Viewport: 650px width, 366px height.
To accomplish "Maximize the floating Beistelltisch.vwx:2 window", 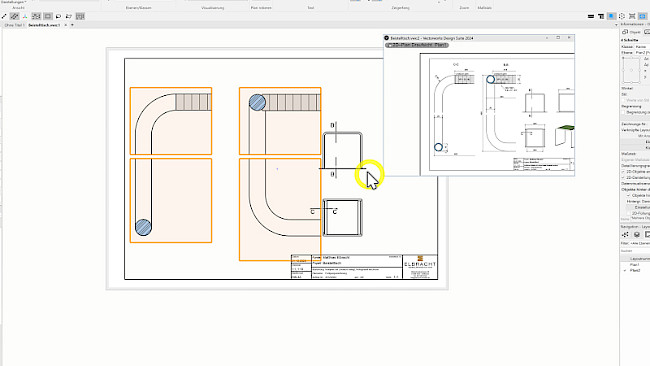I will 558,38.
